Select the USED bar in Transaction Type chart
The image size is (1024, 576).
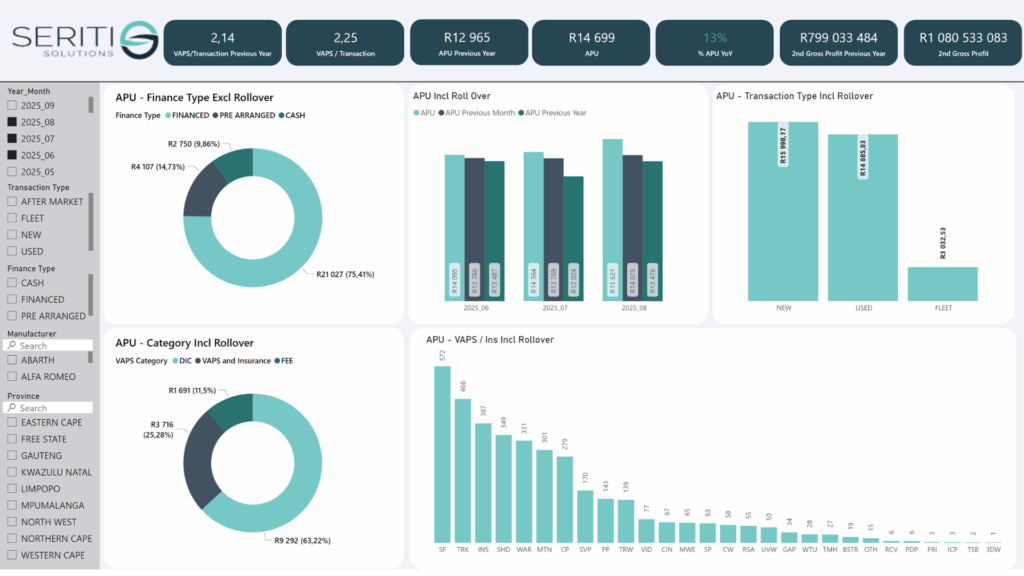click(x=863, y=218)
